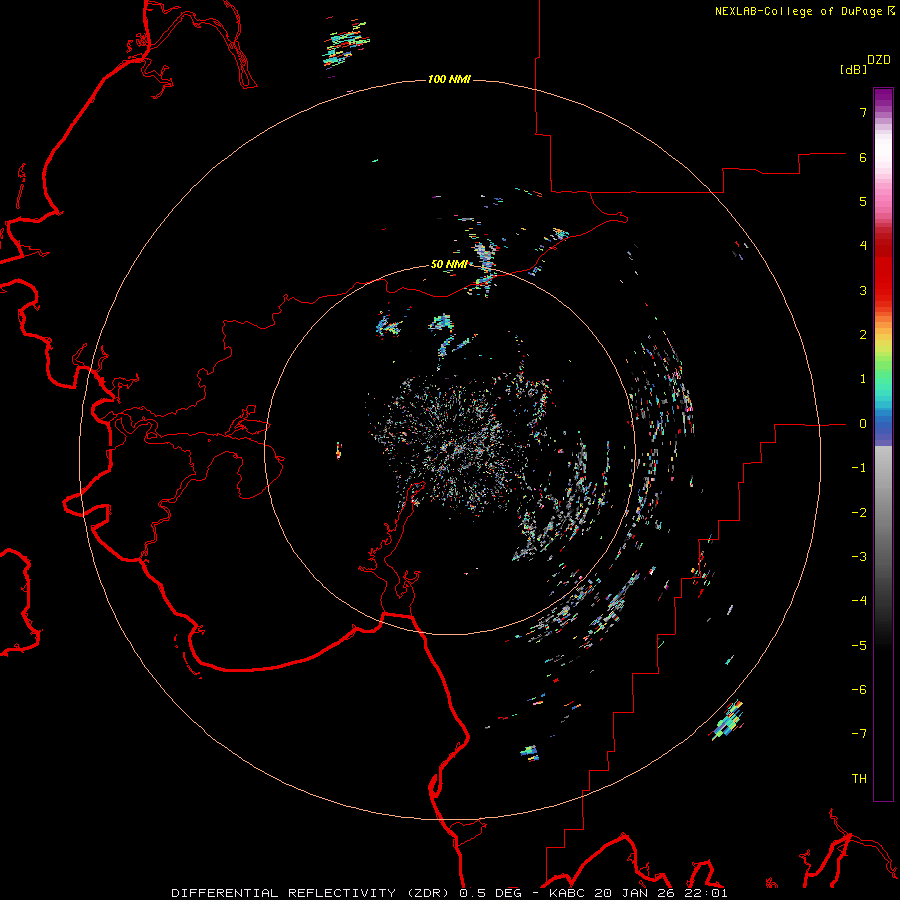Click the red band of the ZDR color bar
This screenshot has height=900, width=900.
(883, 267)
